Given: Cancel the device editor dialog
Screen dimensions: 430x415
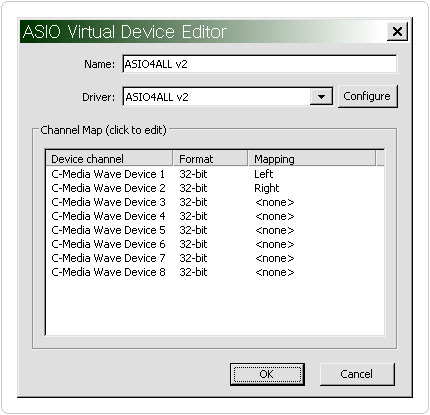Looking at the screenshot, I should pyautogui.click(x=357, y=374).
